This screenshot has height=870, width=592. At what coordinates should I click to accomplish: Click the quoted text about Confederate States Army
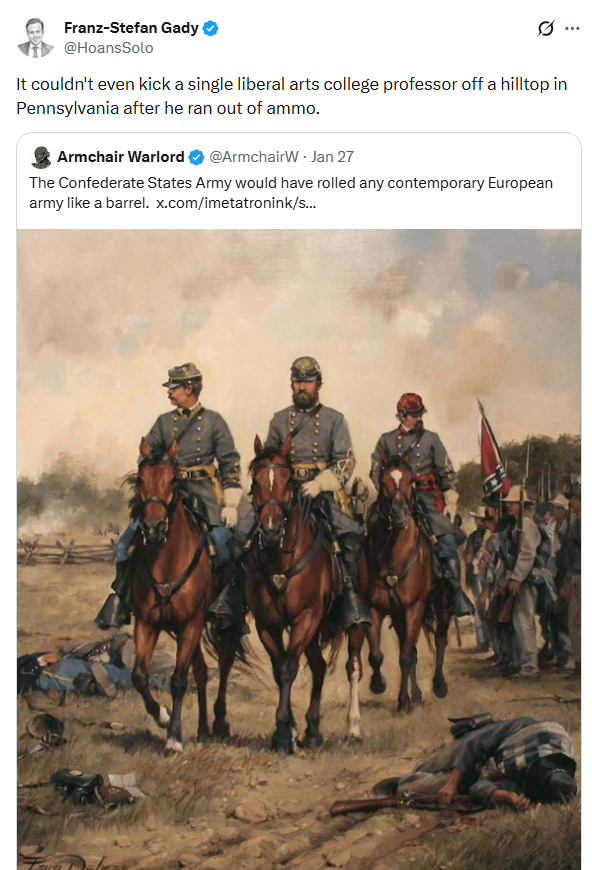pyautogui.click(x=291, y=193)
